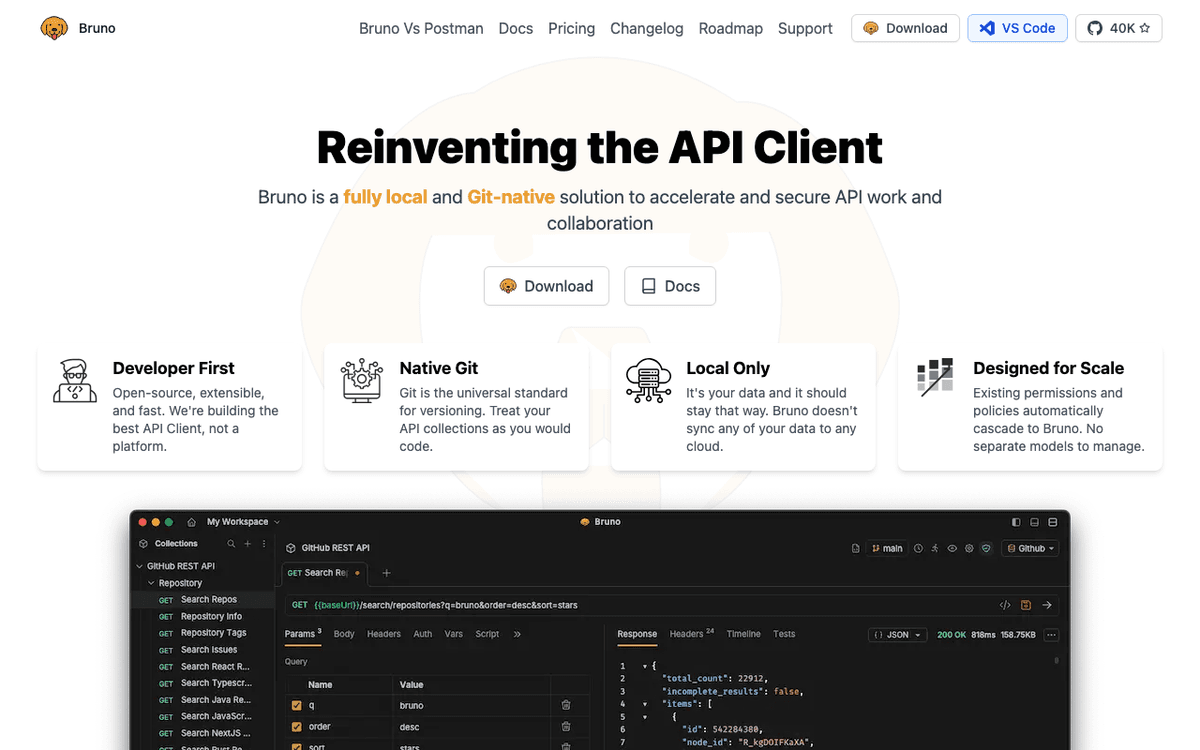The width and height of the screenshot is (1200, 750).
Task: Click the collection settings gear icon
Action: (968, 548)
